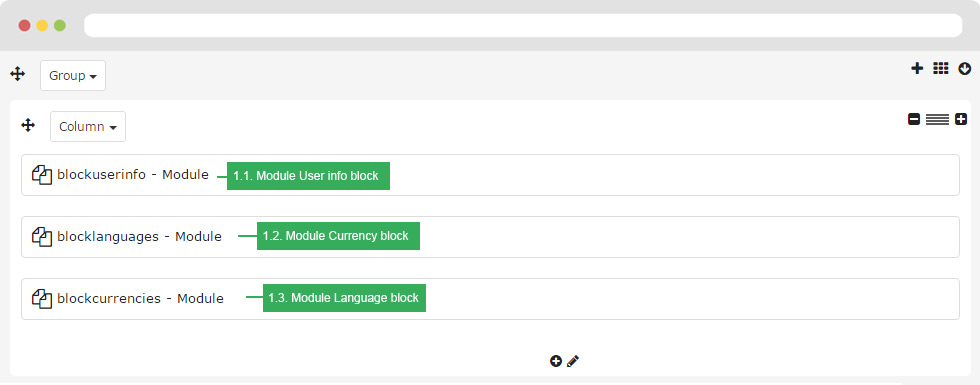The width and height of the screenshot is (980, 385).
Task: Click the plus icon in Group toolbar
Action: [x=917, y=69]
